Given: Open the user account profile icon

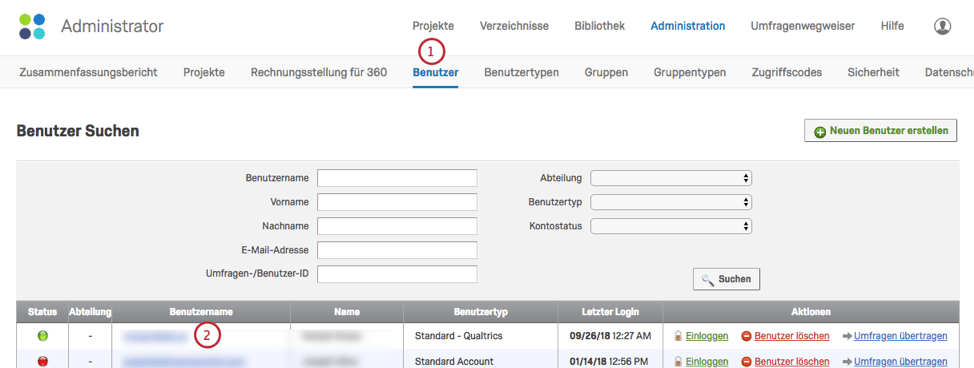Looking at the screenshot, I should [942, 26].
